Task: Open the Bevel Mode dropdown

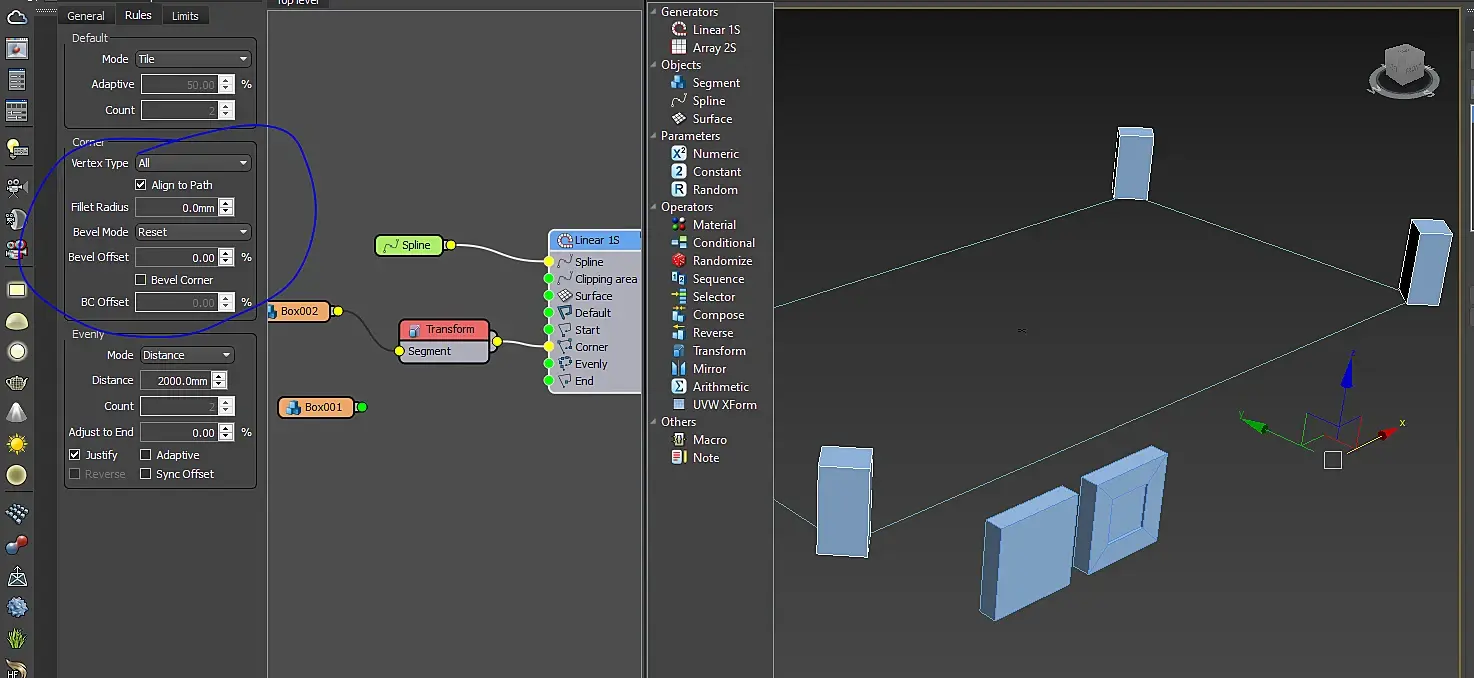Action: (193, 232)
